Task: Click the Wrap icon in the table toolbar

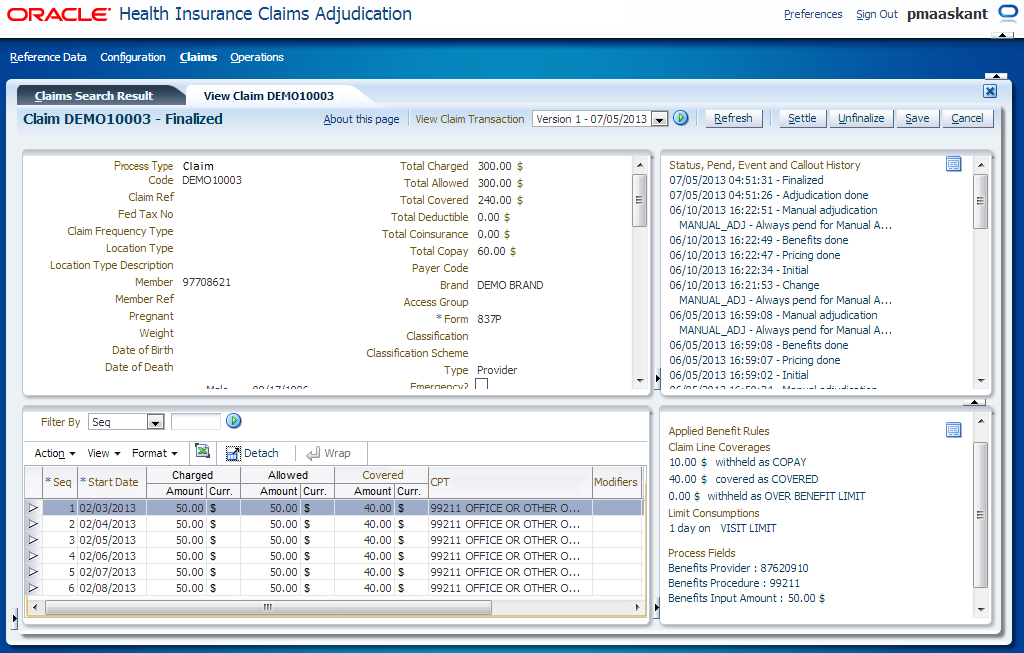Action: click(x=330, y=452)
